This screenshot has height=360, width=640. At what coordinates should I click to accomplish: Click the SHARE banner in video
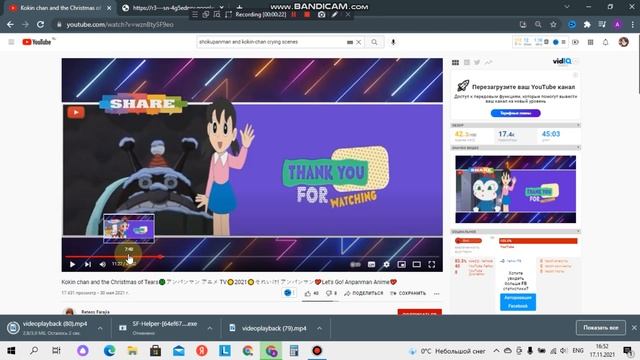(x=142, y=104)
